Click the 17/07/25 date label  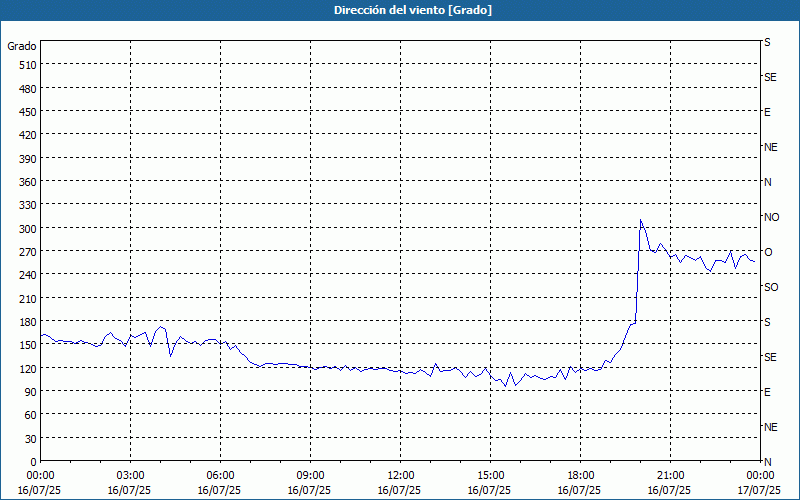[759, 490]
